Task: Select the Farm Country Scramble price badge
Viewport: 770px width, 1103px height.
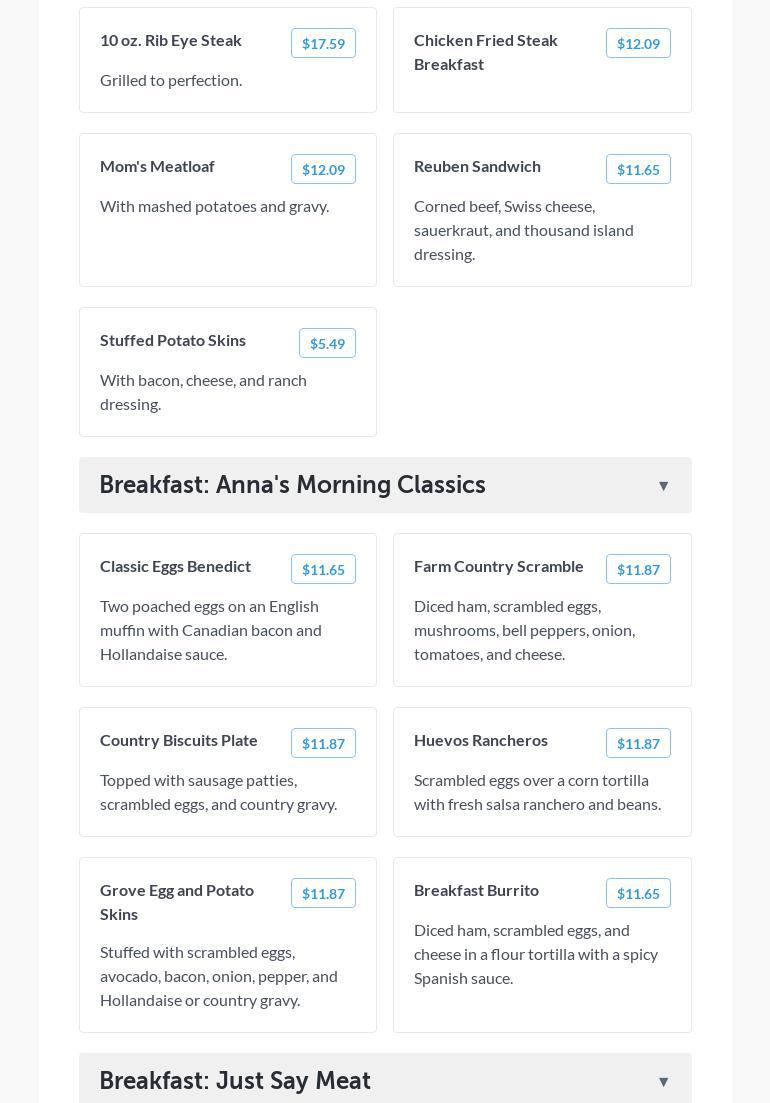Action: pyautogui.click(x=638, y=569)
